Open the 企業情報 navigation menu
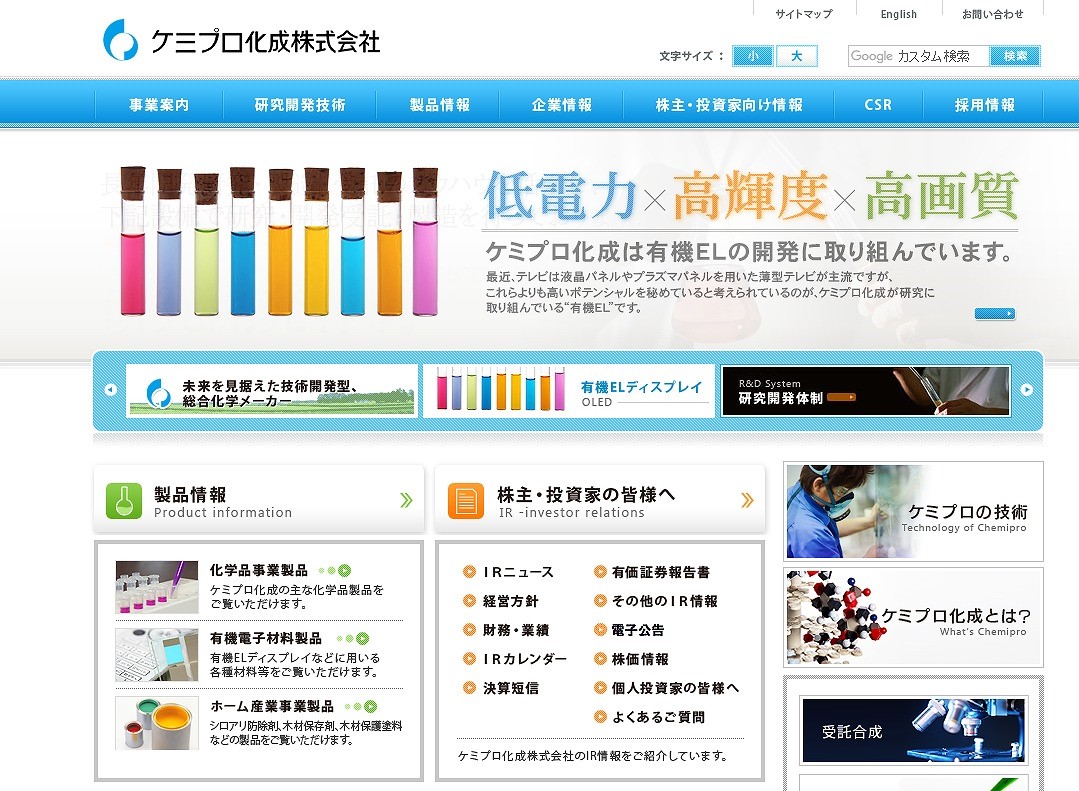Viewport: 1079px width, 791px height. pyautogui.click(x=562, y=105)
